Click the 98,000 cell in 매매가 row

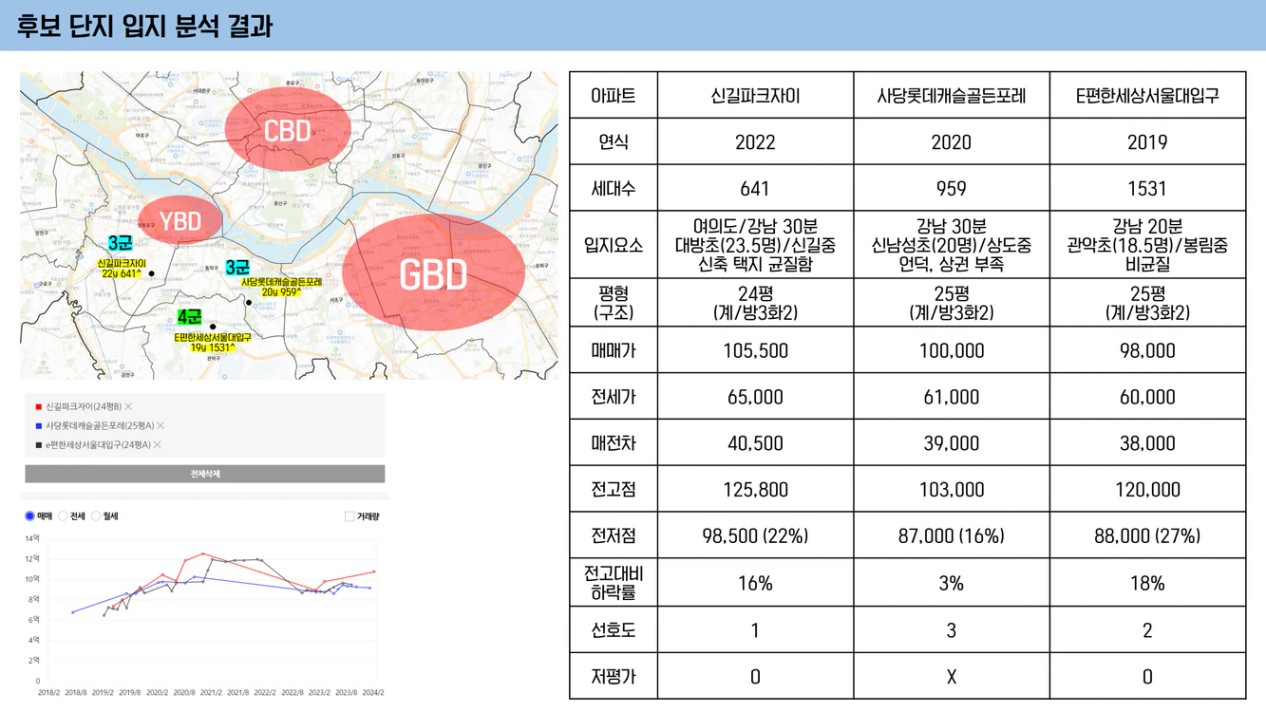coord(1147,350)
